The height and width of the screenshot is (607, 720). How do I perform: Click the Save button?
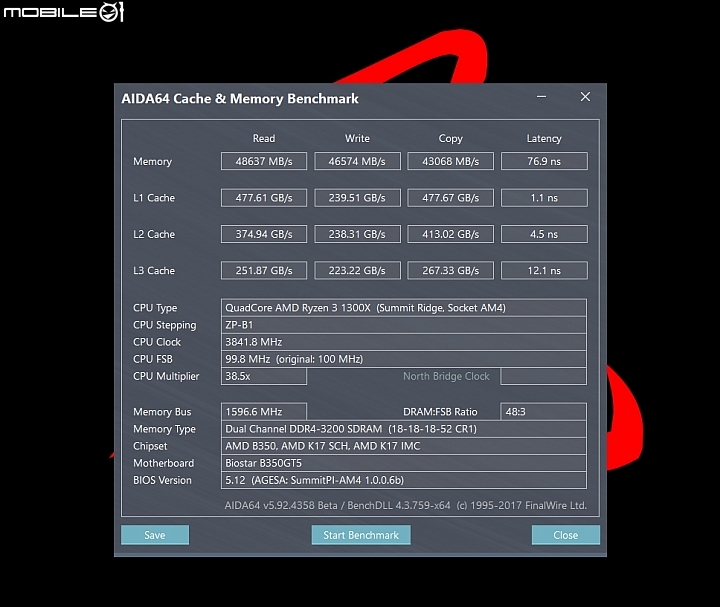155,535
